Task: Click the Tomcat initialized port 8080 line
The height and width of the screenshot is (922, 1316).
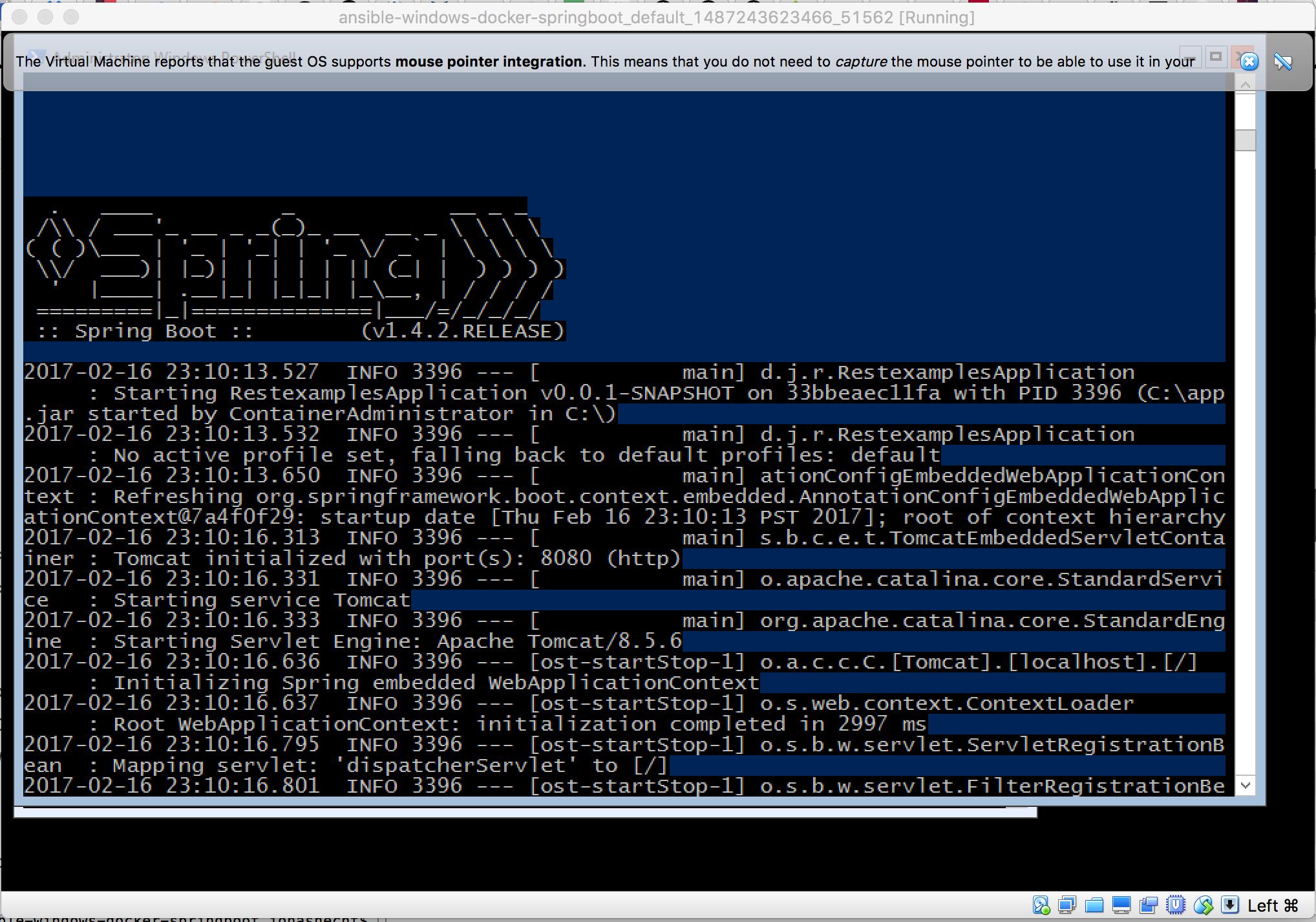Action: point(352,558)
